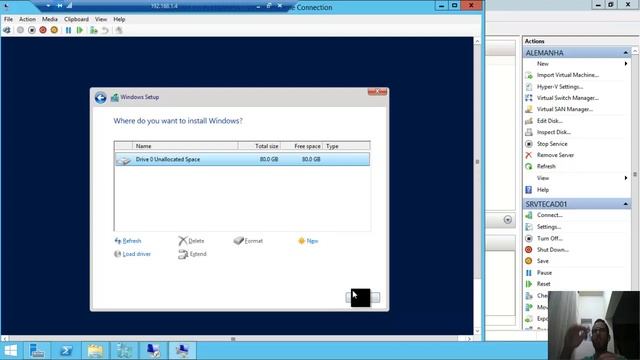The height and width of the screenshot is (360, 640).
Task: Open the File menu
Action: click(x=8, y=19)
